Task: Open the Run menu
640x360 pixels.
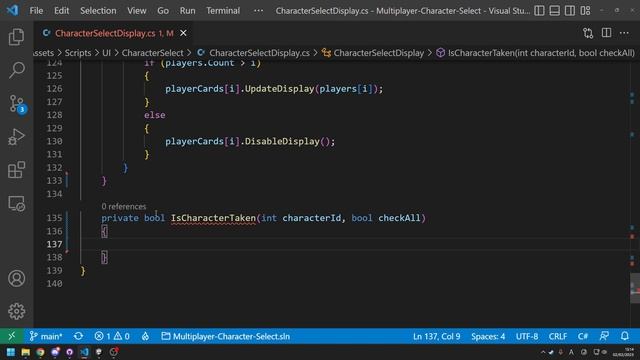Action: click(x=187, y=11)
